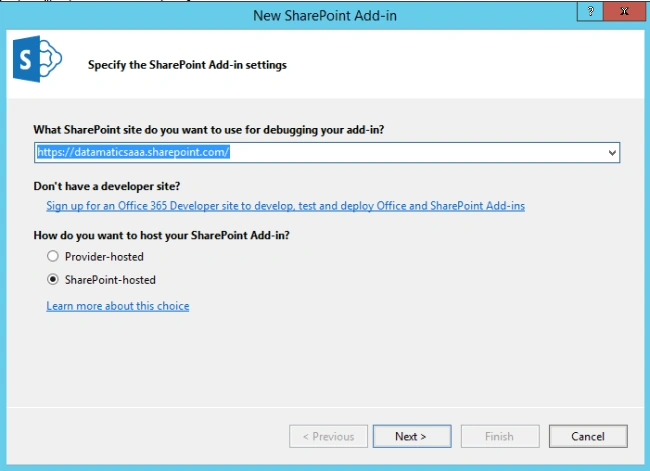
Task: Click the 'How do you want to host' question text
Action: [x=161, y=235]
